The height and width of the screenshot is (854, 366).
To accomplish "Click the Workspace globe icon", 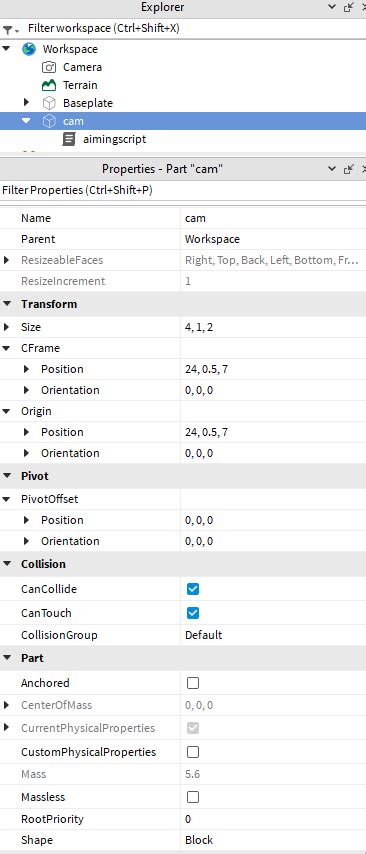I will pyautogui.click(x=29, y=49).
